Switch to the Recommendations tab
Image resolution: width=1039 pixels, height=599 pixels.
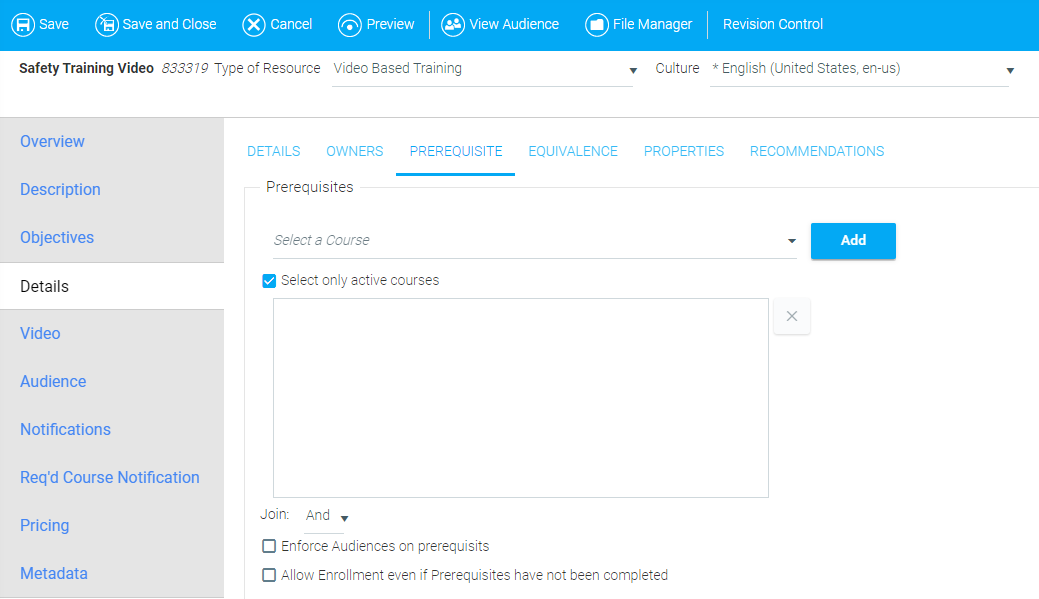tap(817, 151)
